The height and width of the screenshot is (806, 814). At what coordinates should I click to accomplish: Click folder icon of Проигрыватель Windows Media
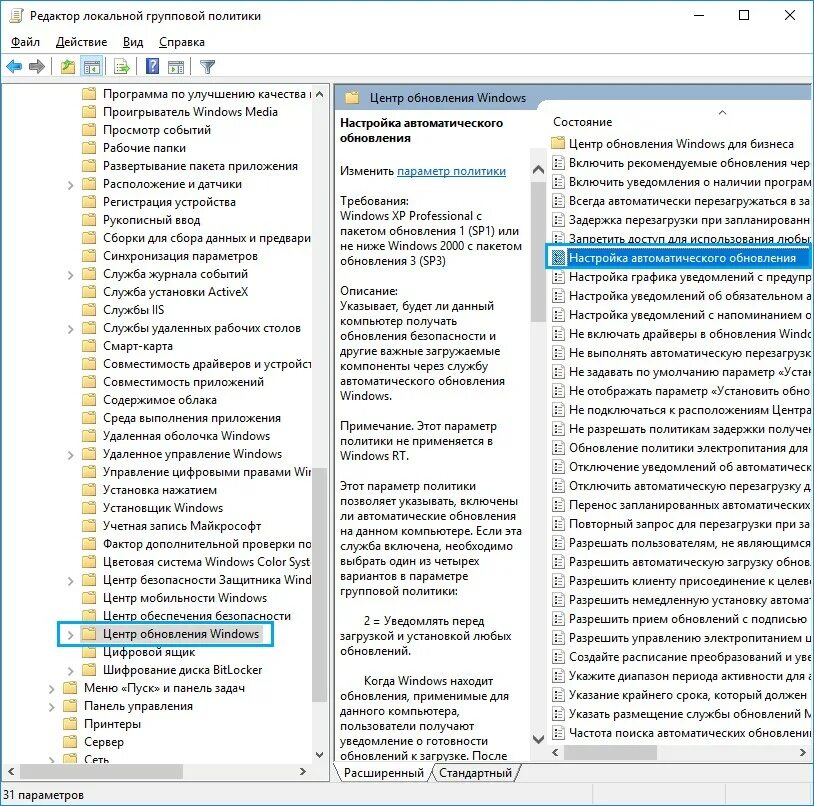(89, 112)
